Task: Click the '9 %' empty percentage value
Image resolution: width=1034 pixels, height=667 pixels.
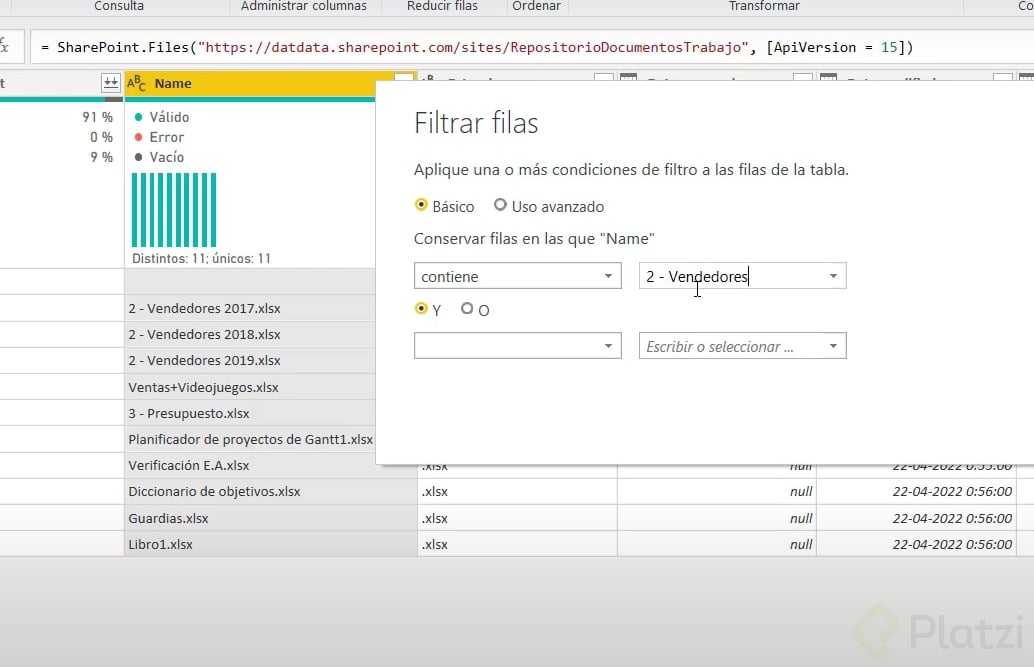Action: [x=102, y=157]
